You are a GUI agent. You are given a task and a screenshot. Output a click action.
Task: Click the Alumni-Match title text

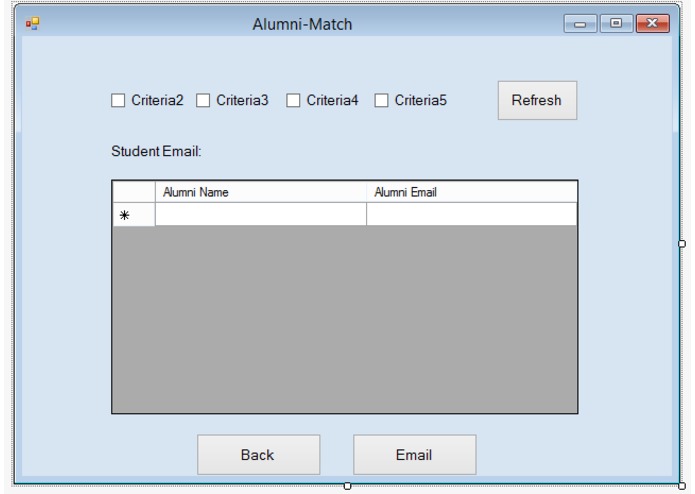302,24
